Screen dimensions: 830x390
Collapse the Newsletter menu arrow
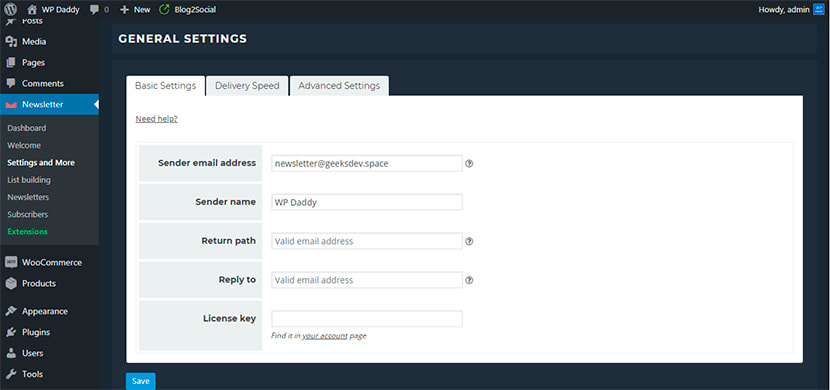tap(96, 105)
